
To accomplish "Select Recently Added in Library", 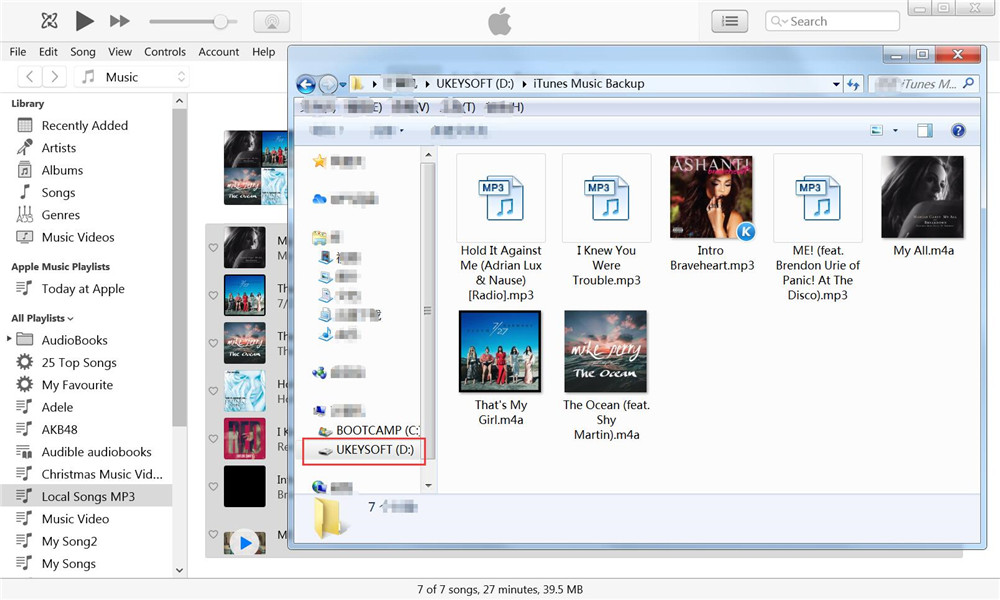I will pyautogui.click(x=85, y=126).
